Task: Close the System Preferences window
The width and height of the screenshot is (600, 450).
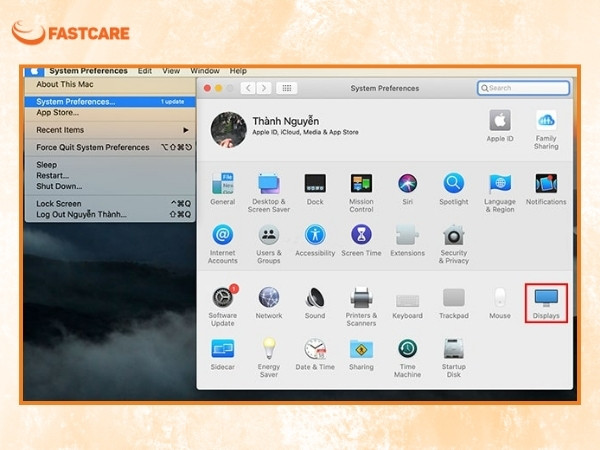Action: point(207,88)
